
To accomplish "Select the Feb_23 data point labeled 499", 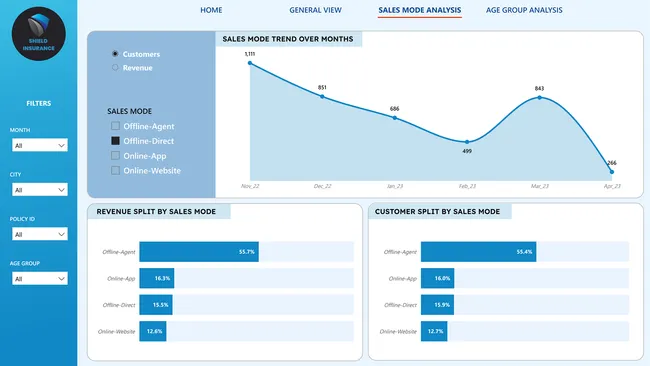I will coord(467,142).
